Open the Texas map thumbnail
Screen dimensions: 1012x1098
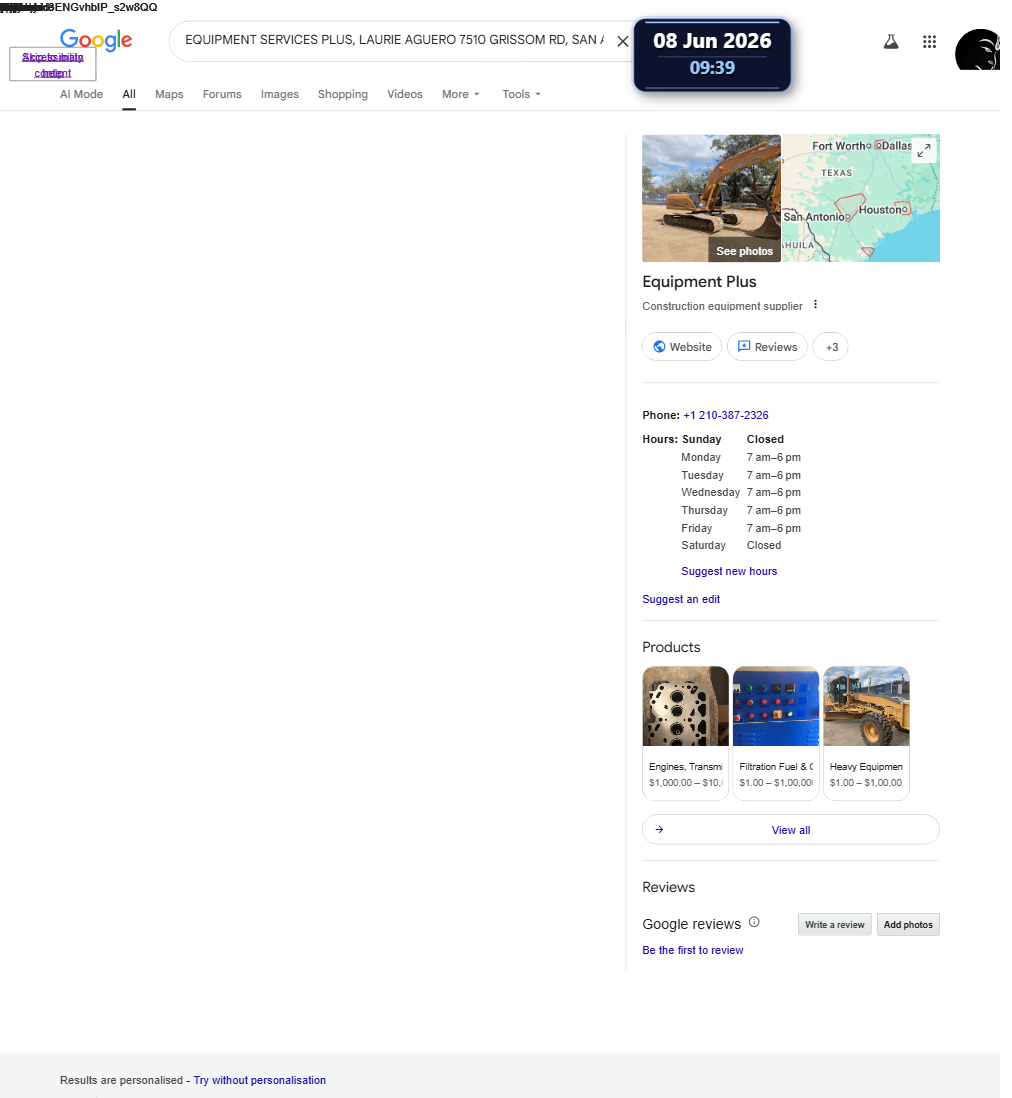861,198
